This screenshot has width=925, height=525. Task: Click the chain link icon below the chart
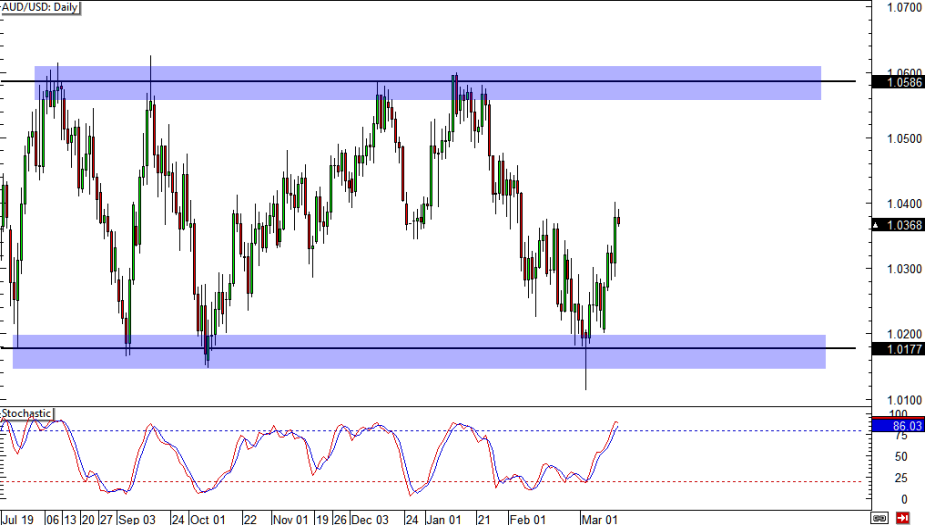point(880,518)
